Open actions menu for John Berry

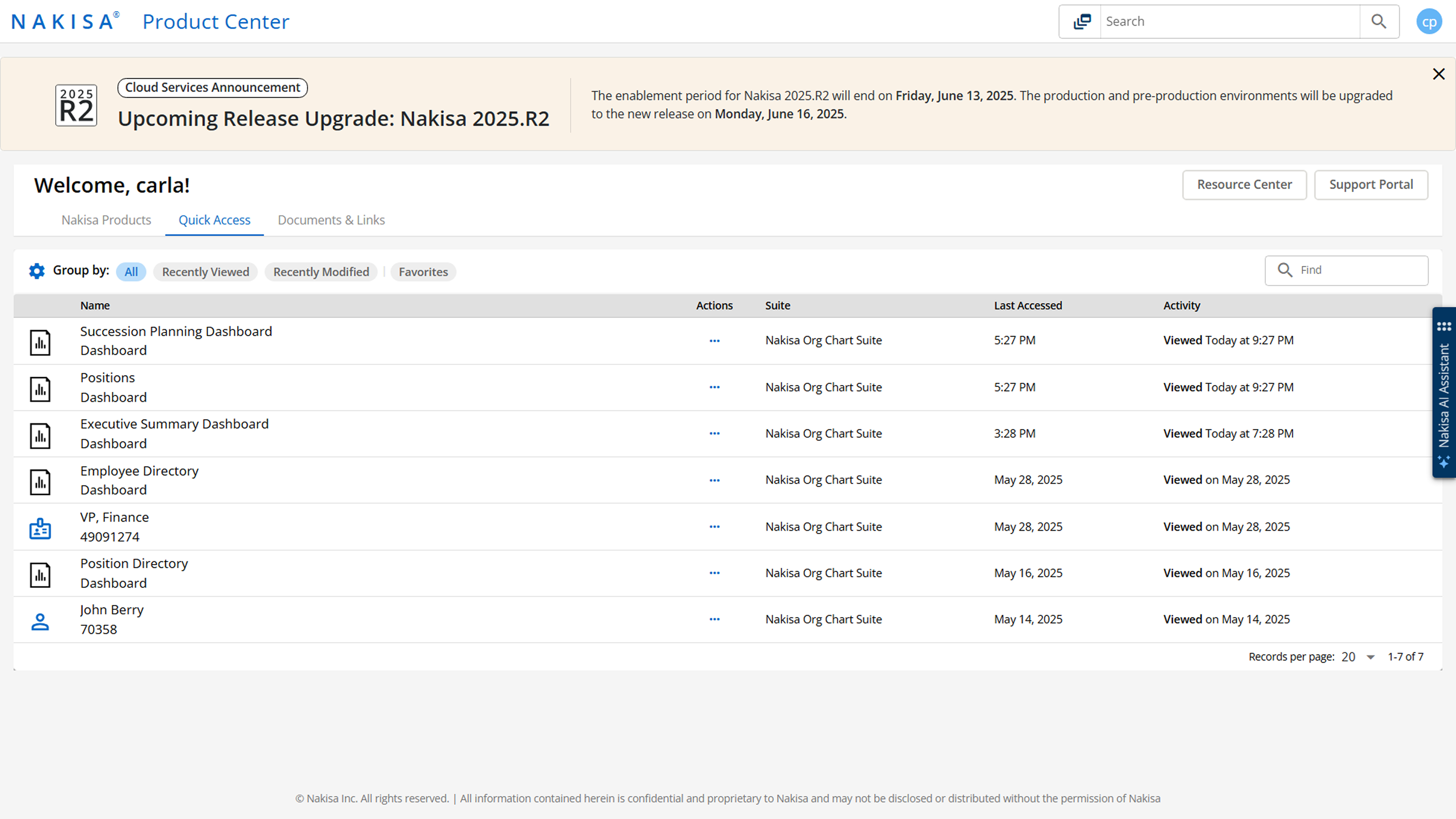coord(714,619)
